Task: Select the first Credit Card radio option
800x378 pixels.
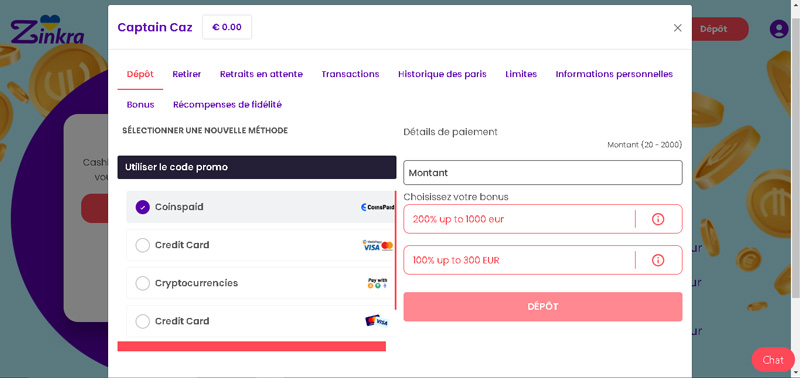Action: [x=142, y=245]
